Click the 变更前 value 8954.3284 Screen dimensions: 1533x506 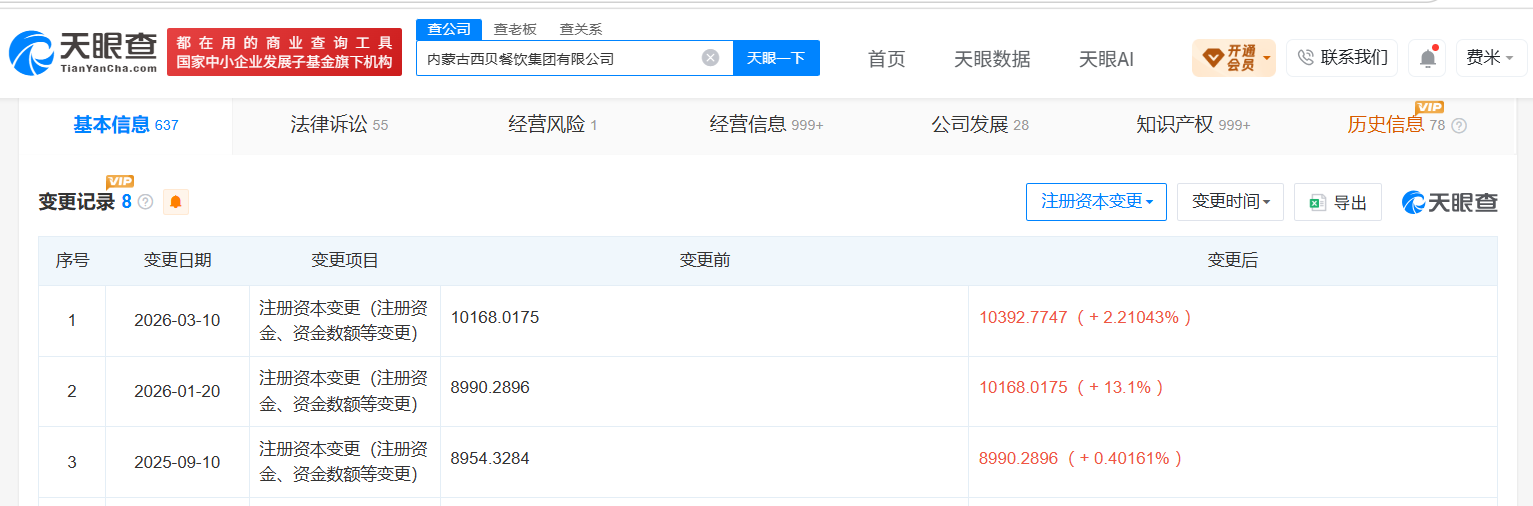tap(490, 458)
